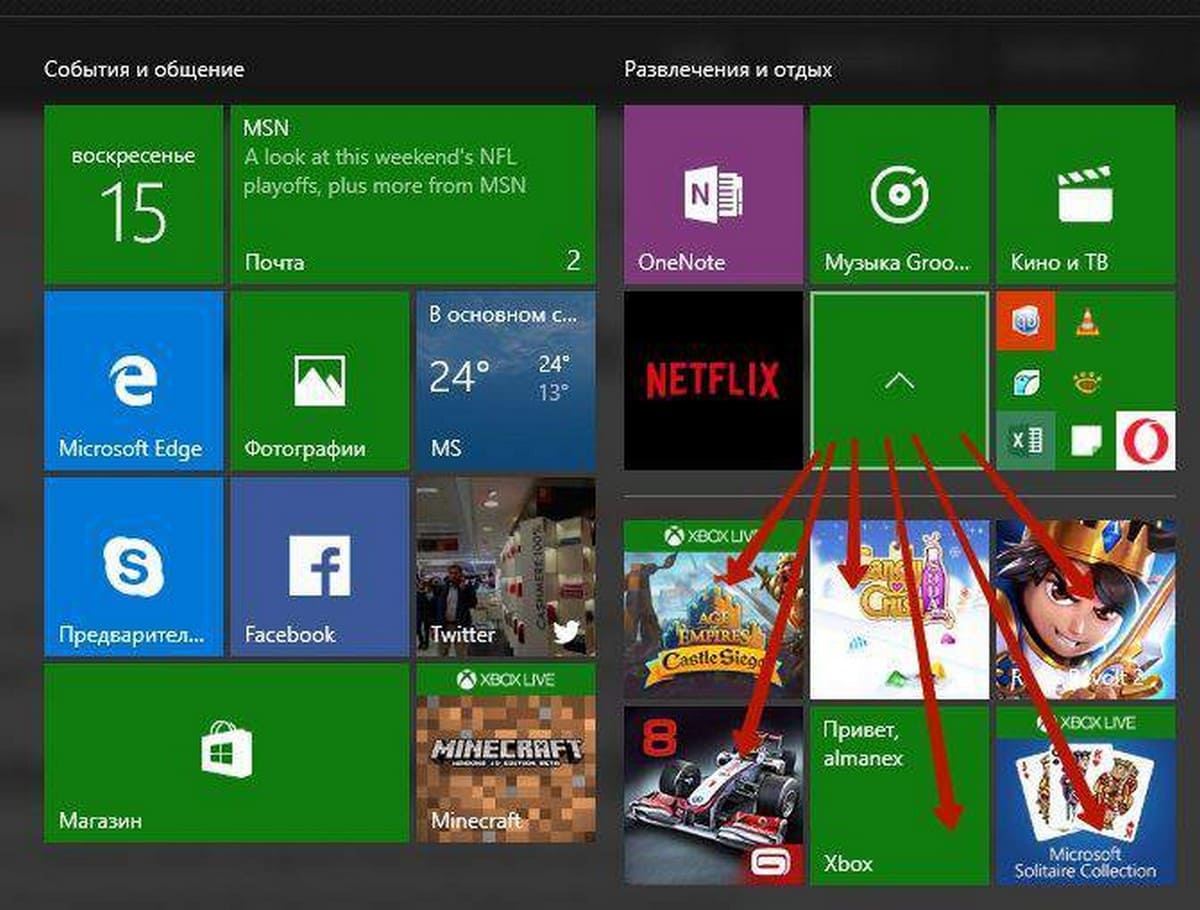Screen dimensions: 1200x910
Task: Launch Microsoft Solitaire Collection tile
Action: (1086, 795)
